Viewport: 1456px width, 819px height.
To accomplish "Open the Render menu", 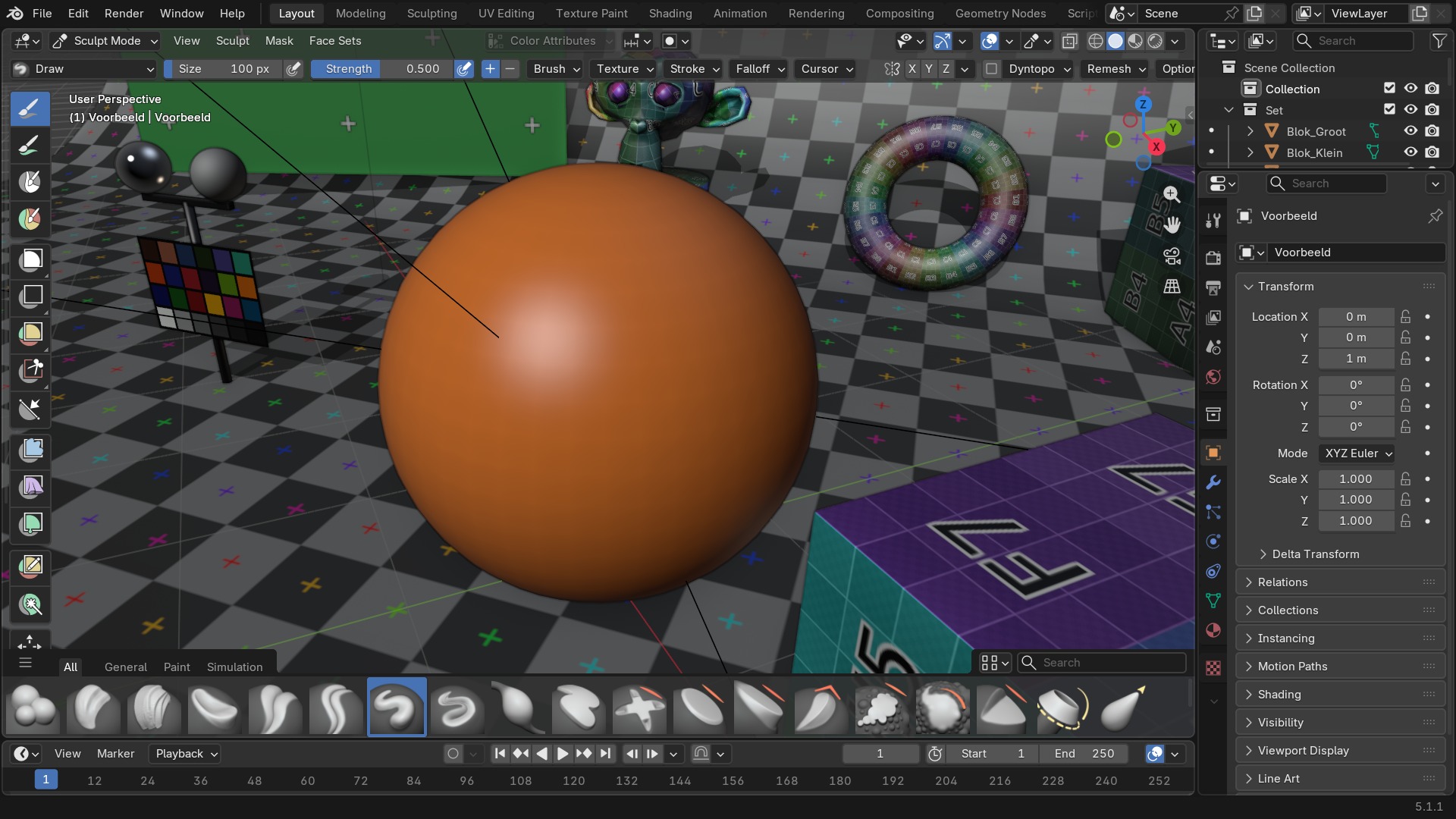I will click(x=124, y=14).
